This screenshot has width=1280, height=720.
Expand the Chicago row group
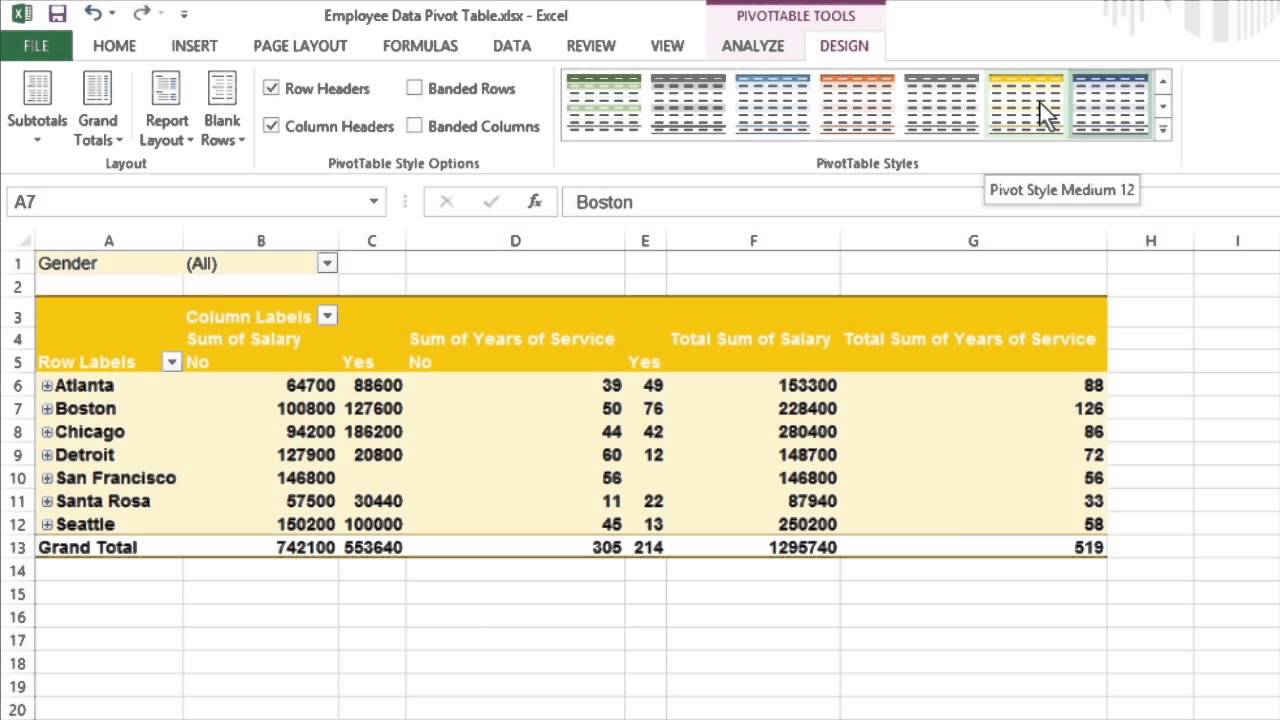coord(47,431)
